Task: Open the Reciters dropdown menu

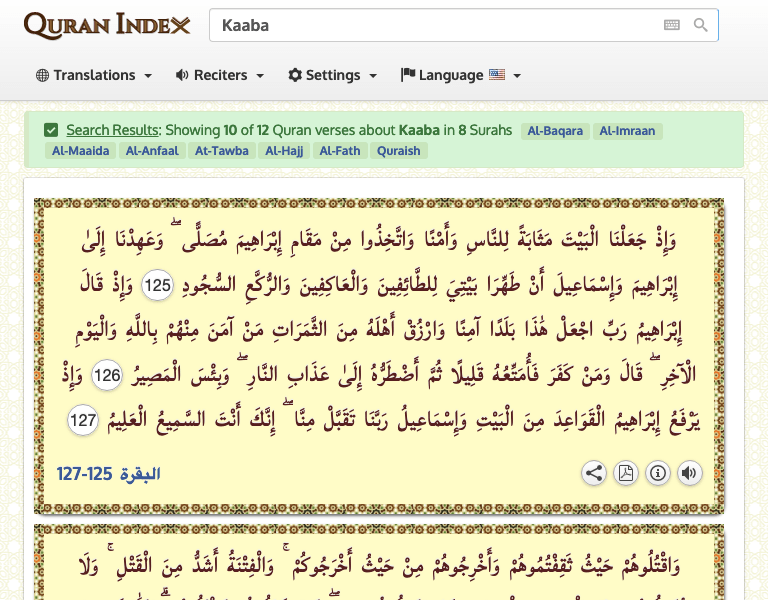Action: (x=219, y=75)
